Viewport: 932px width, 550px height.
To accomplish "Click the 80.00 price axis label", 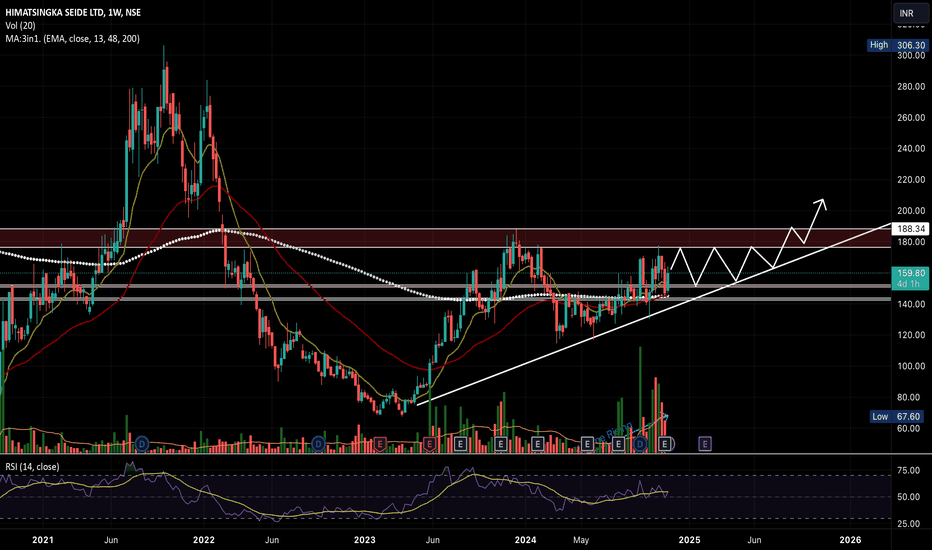I will 911,397.
